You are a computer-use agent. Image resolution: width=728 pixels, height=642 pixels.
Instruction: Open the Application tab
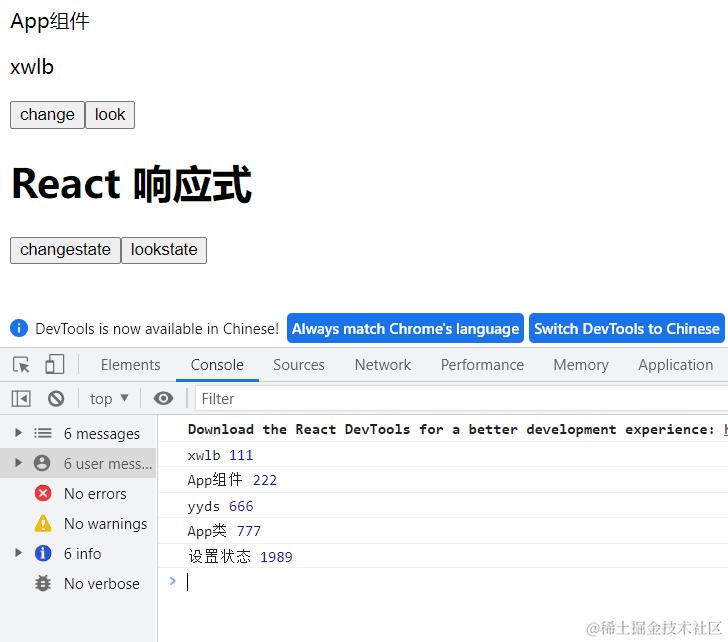(x=676, y=365)
